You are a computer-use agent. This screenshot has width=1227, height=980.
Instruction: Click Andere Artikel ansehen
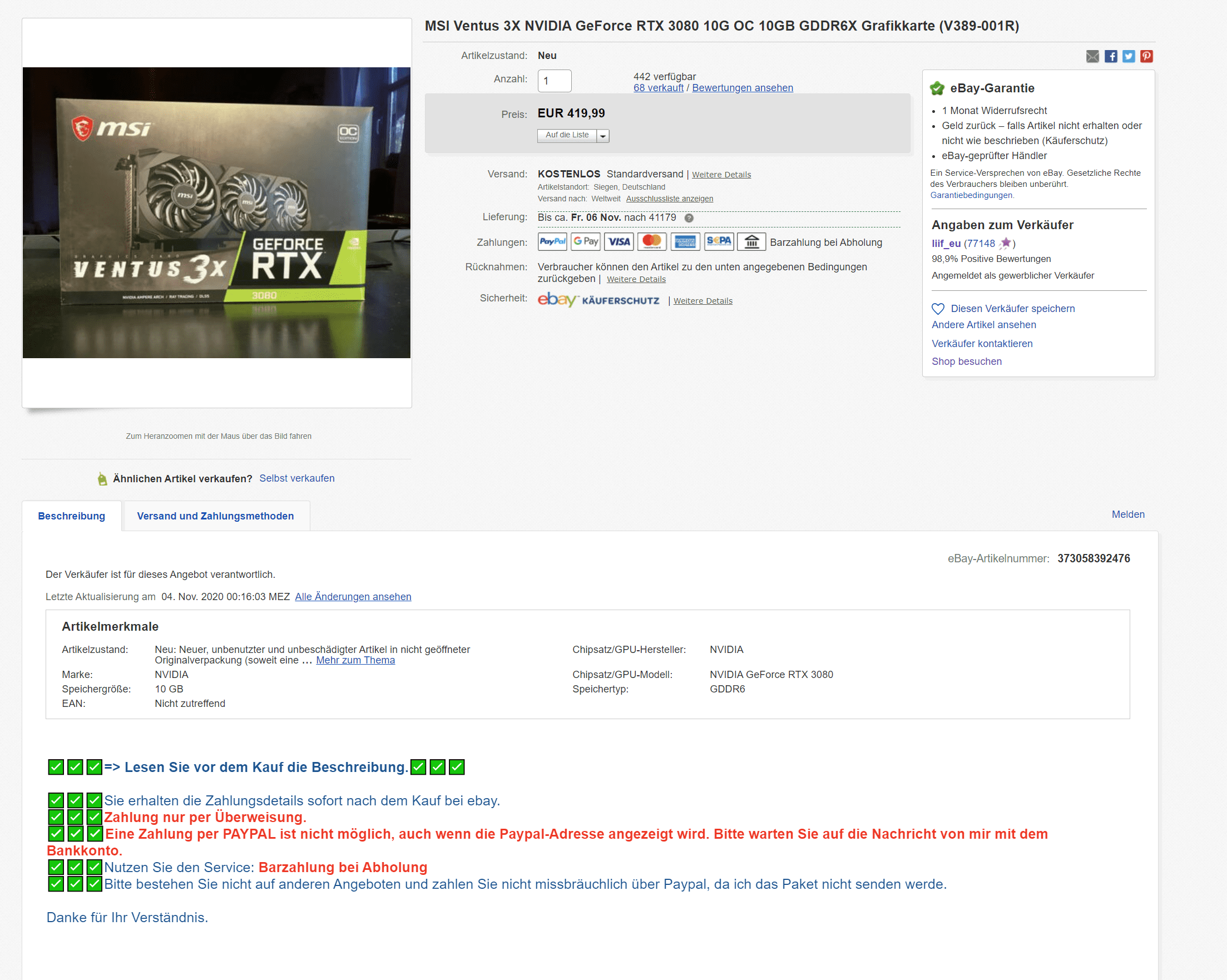983,324
